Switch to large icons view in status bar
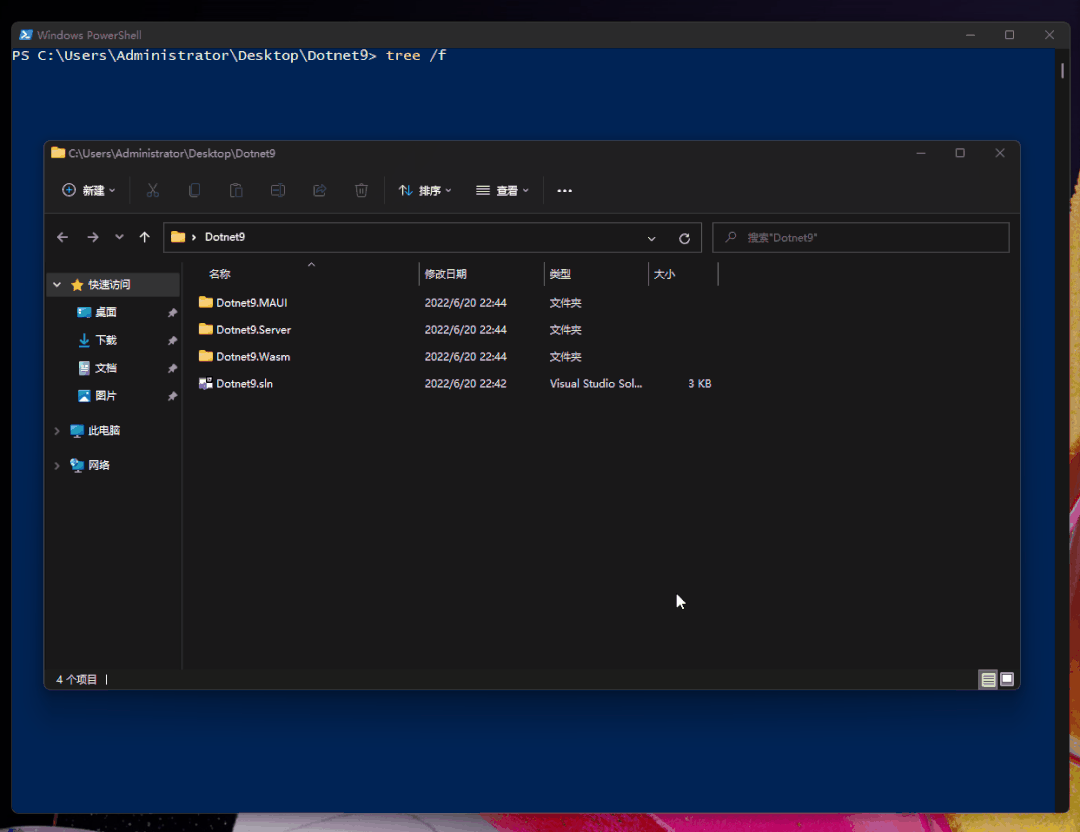 pyautogui.click(x=1007, y=680)
